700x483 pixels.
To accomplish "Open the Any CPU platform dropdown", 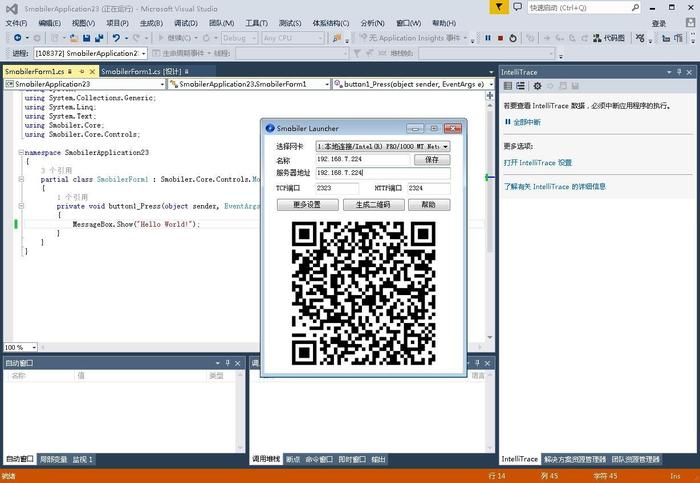I will [292, 38].
